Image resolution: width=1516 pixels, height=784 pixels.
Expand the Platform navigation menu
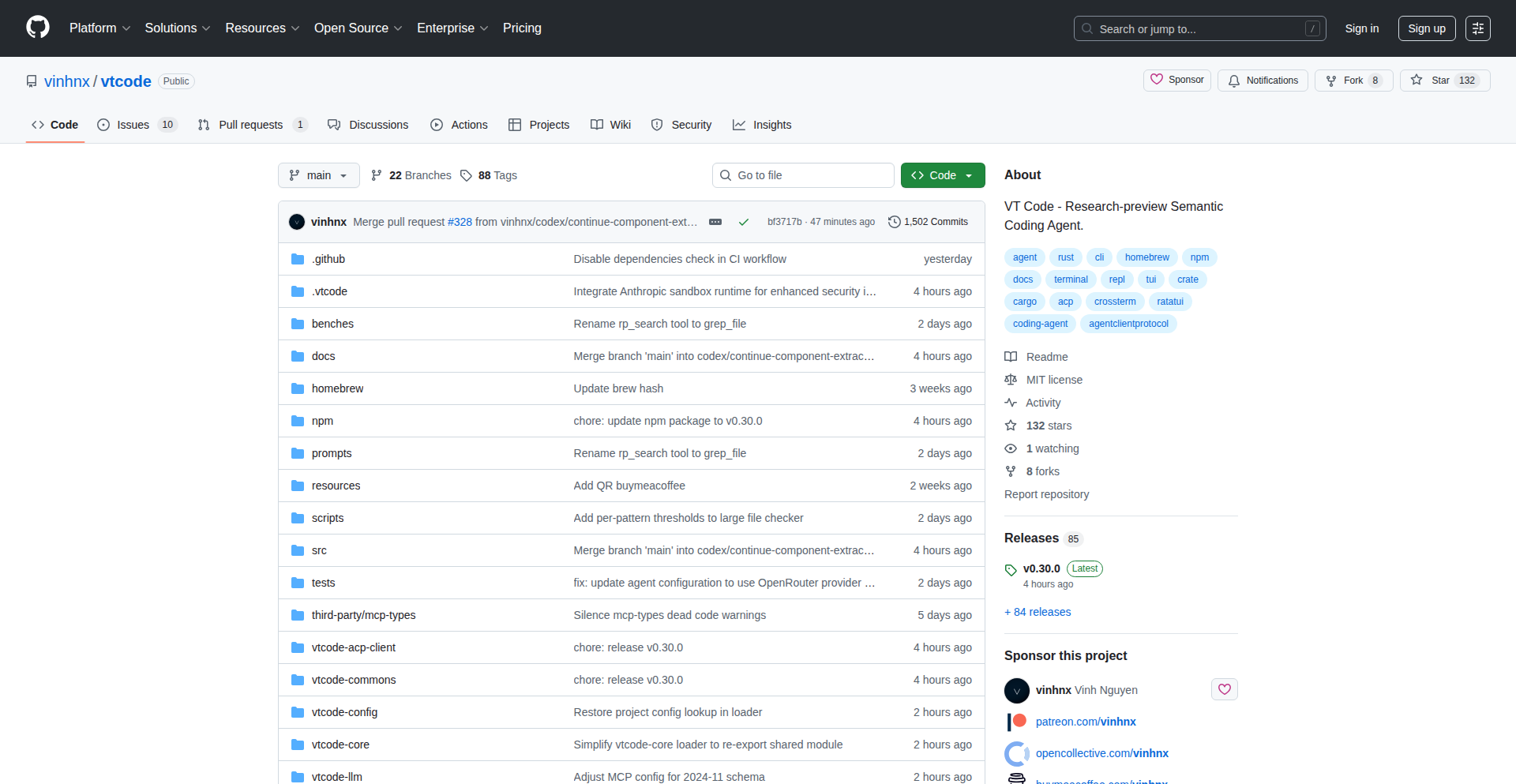[x=99, y=28]
